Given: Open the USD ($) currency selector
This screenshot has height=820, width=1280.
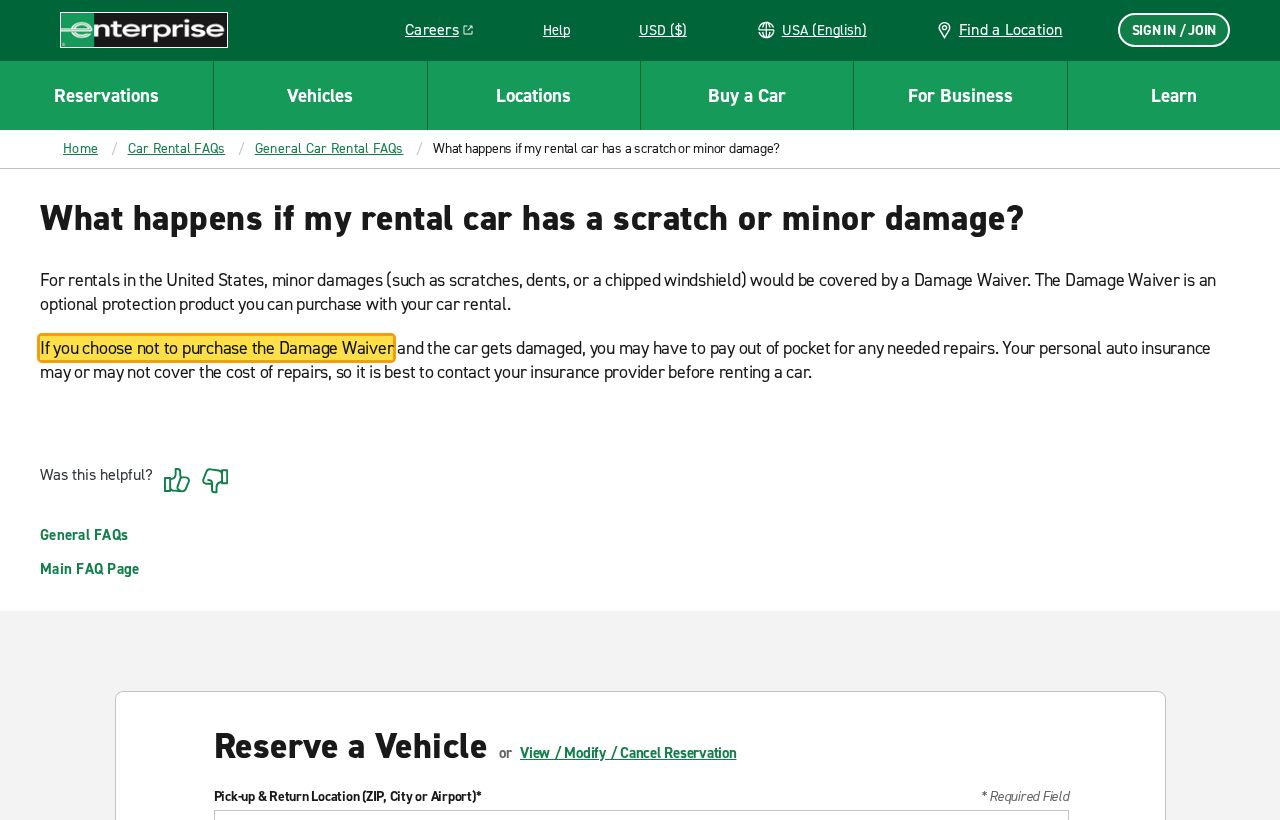Looking at the screenshot, I should (x=663, y=30).
